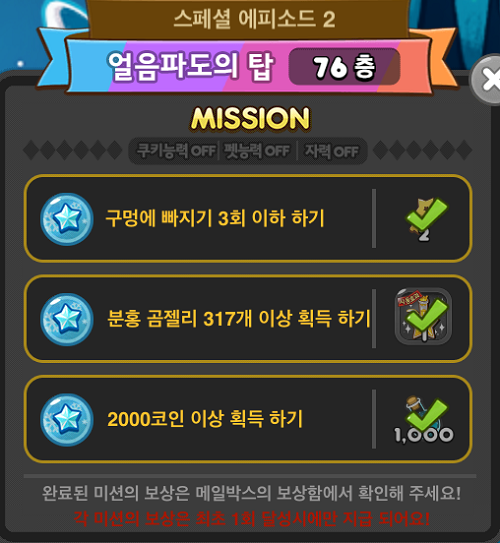This screenshot has width=500, height=543.
Task: Tap the treasure map reward with green checkmark
Action: (426, 219)
